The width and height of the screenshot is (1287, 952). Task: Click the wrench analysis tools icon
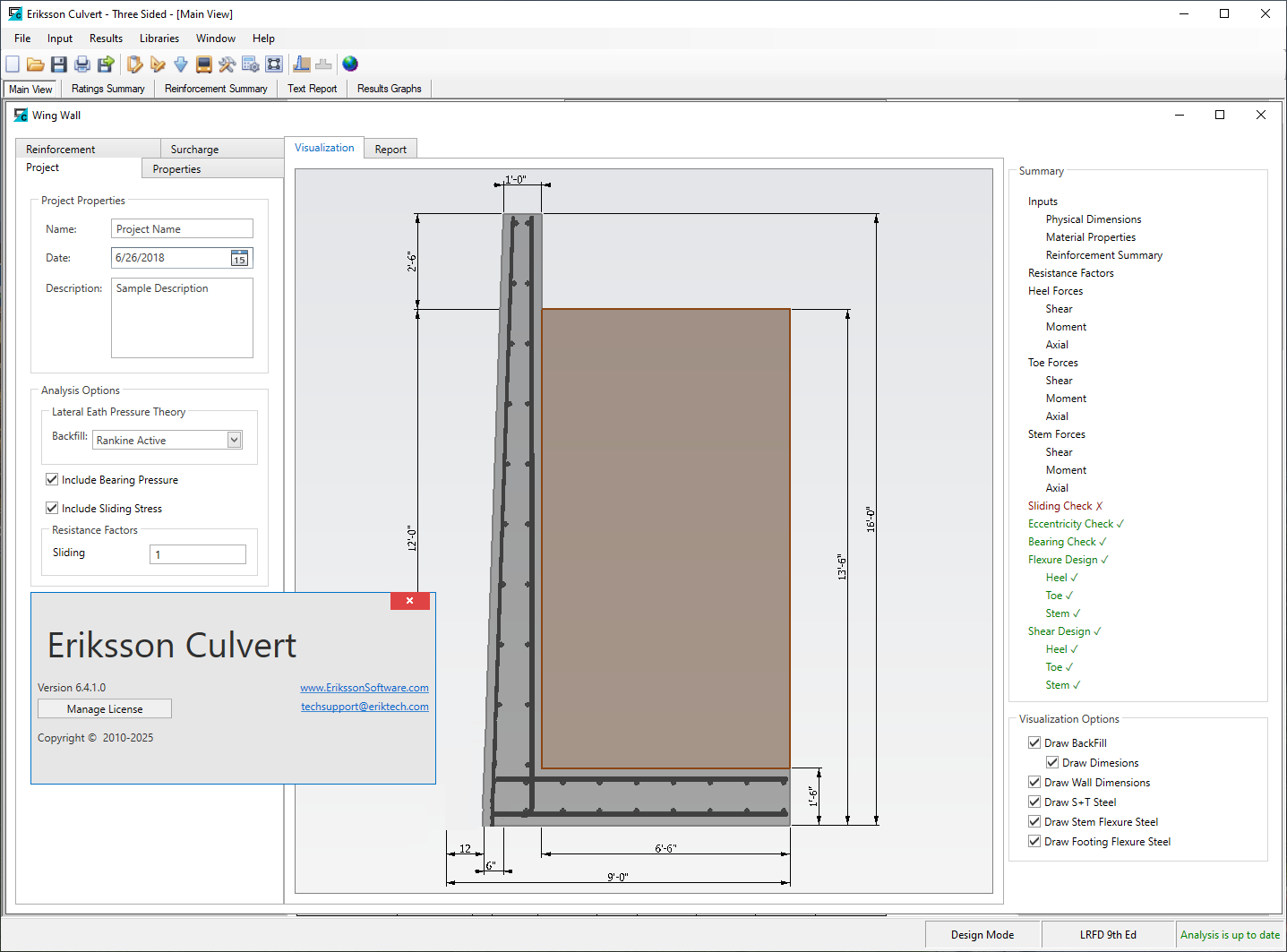pos(227,64)
